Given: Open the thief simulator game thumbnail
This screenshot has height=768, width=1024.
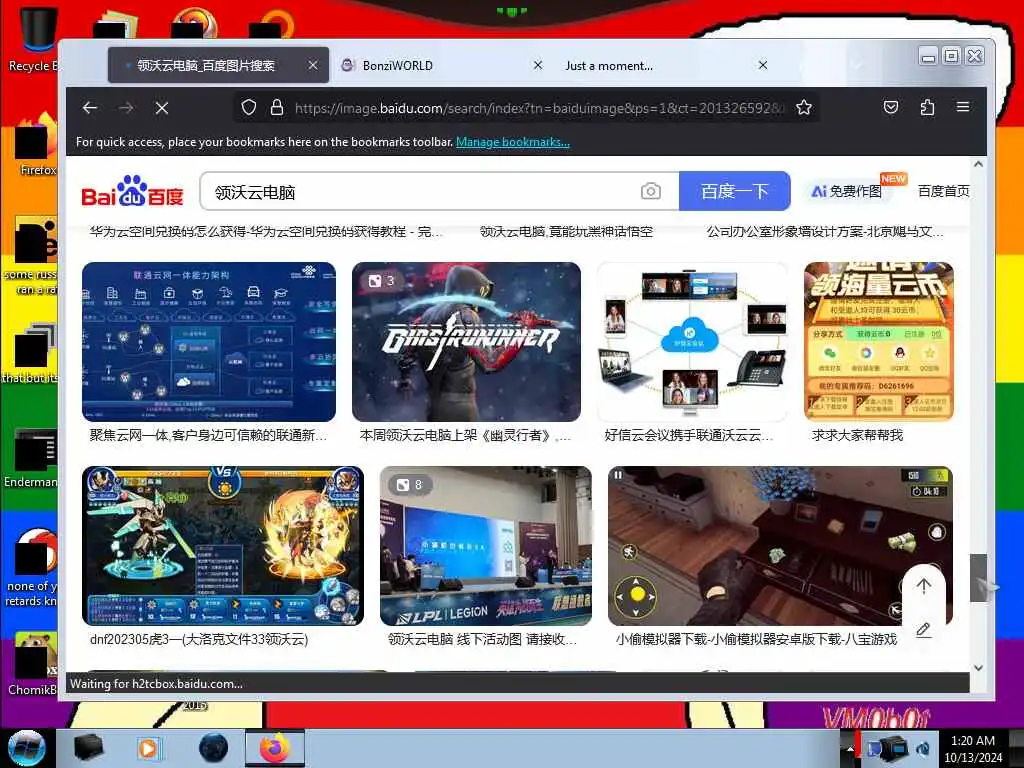Looking at the screenshot, I should point(780,546).
